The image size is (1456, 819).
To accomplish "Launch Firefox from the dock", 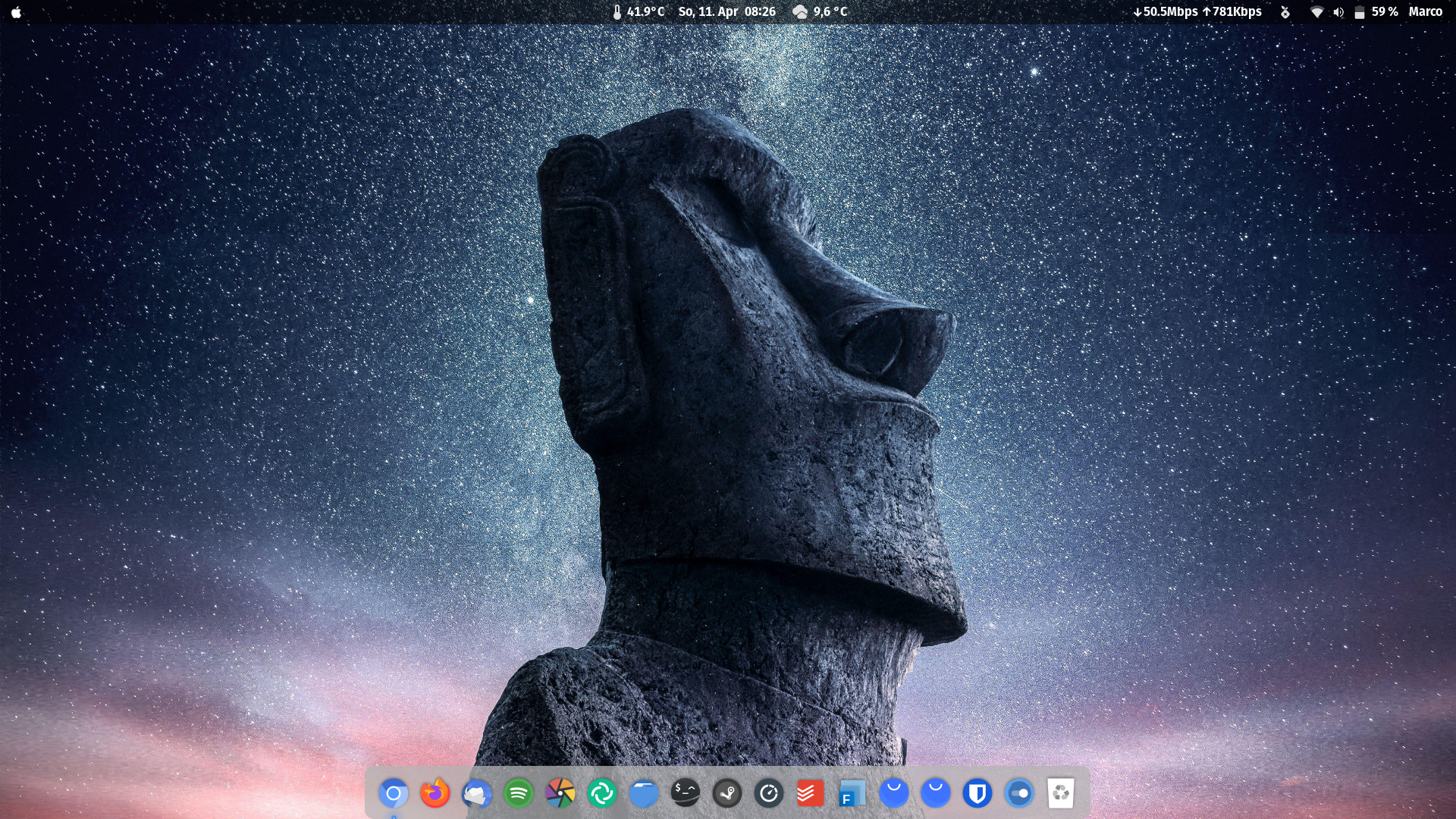I will pyautogui.click(x=435, y=793).
